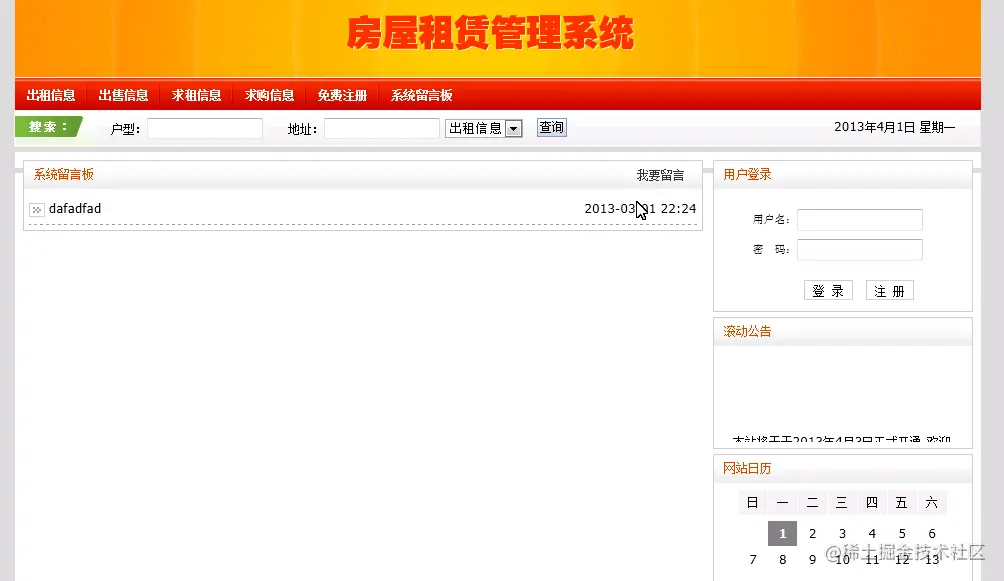Screen dimensions: 1004x581
Task: Click the 查询 query button
Action: [550, 127]
